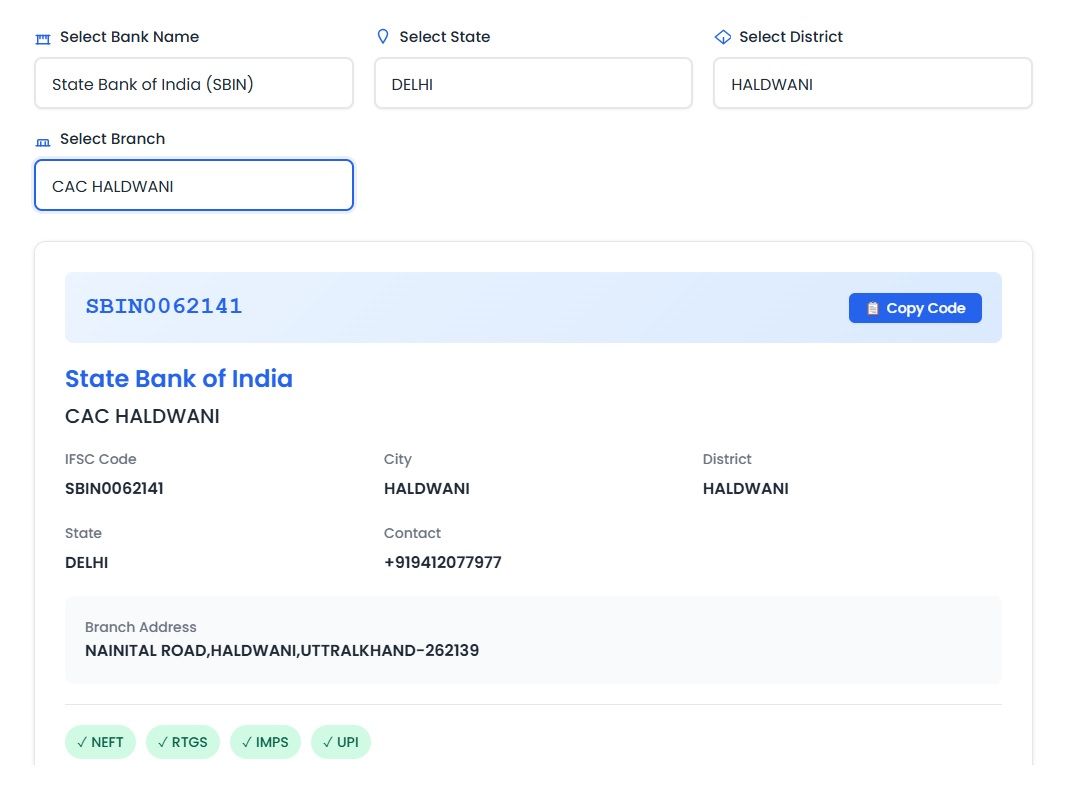Click the State Bank of India heading
This screenshot has width=1066, height=793.
coord(179,379)
